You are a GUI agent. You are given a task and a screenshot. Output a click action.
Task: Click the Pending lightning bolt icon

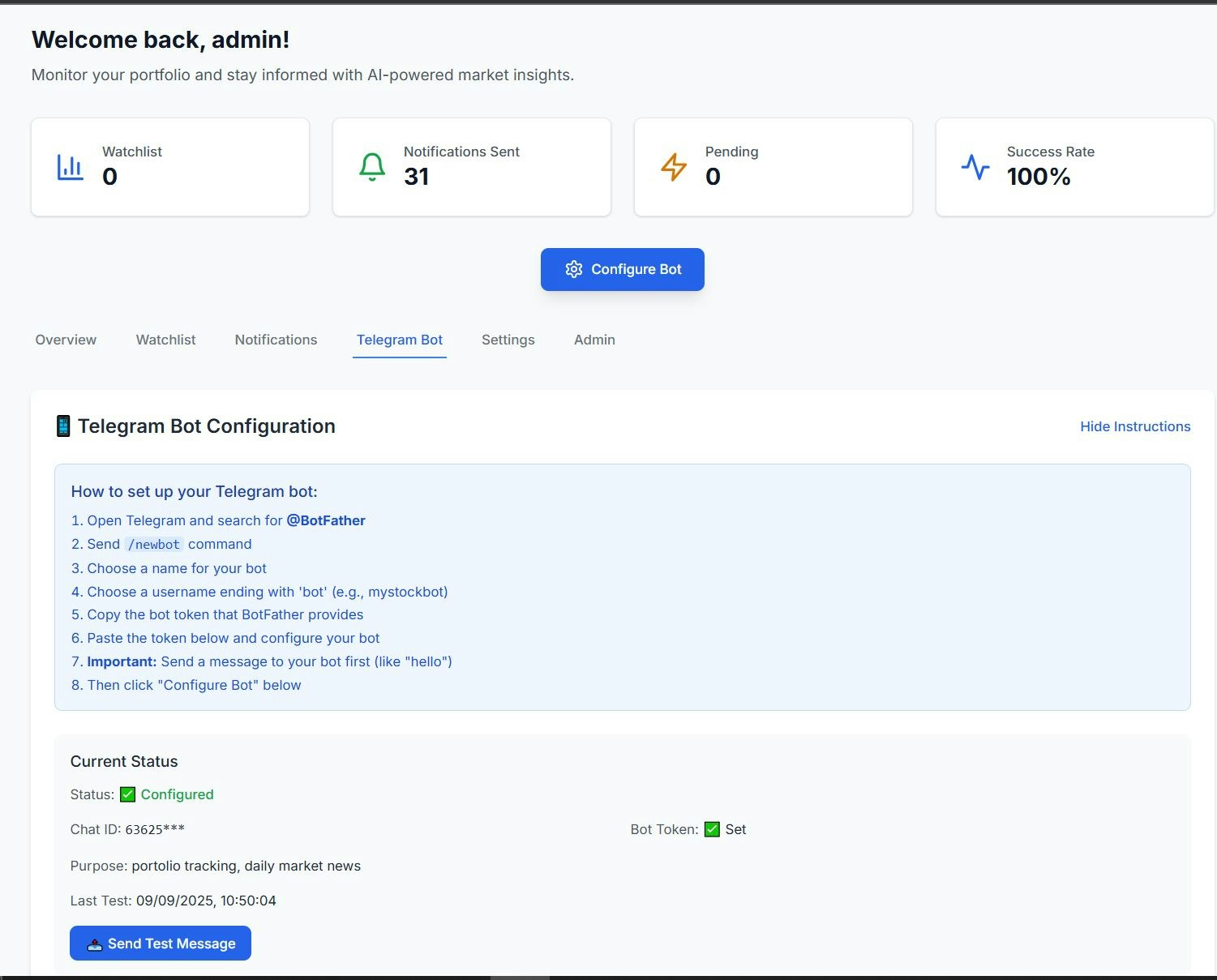[x=674, y=166]
